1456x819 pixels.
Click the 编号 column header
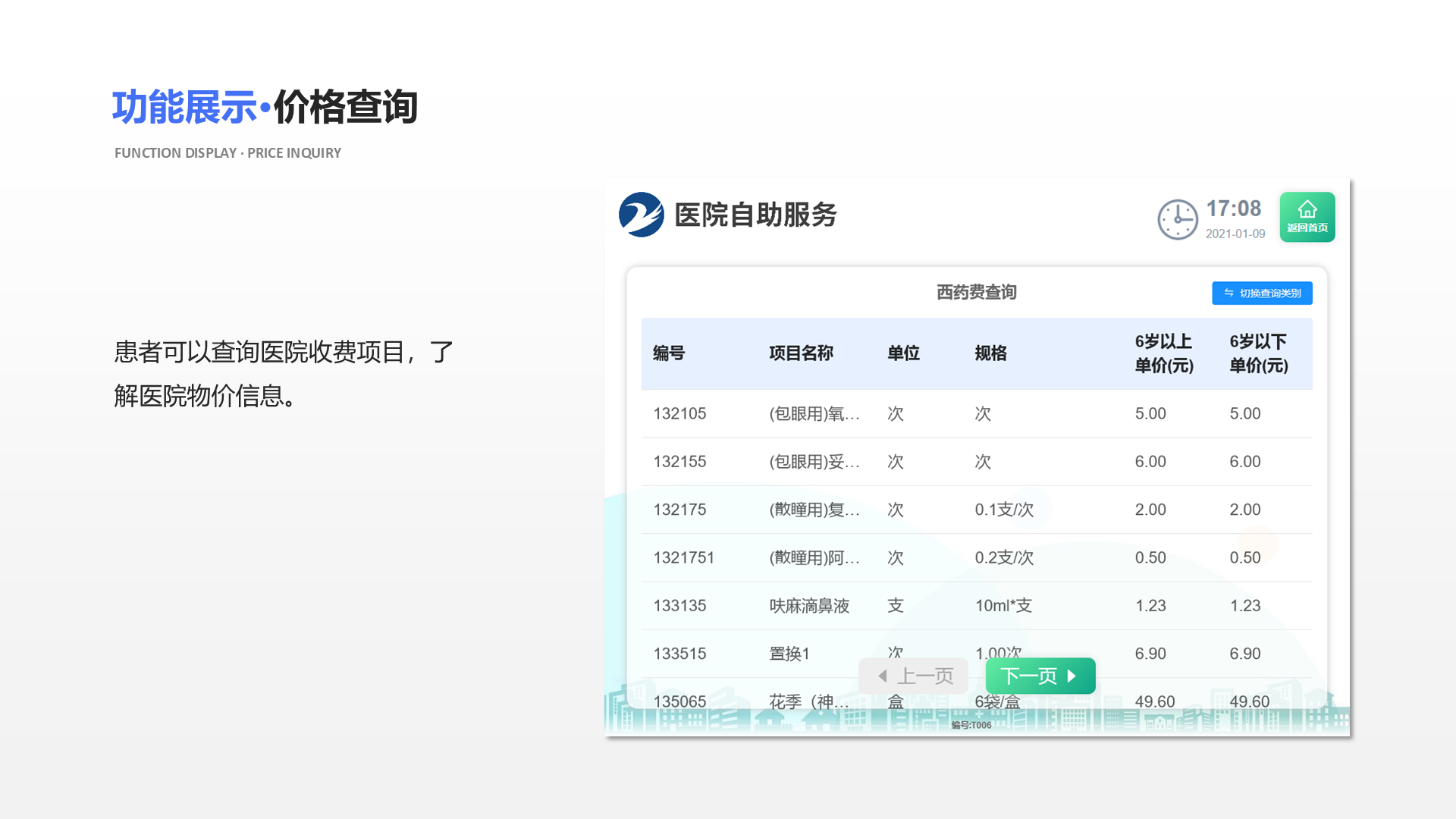(x=668, y=353)
